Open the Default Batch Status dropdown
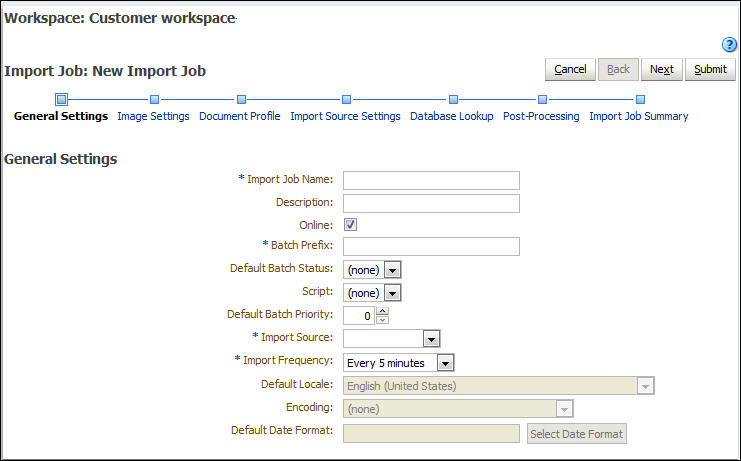The width and height of the screenshot is (741, 461). (392, 270)
